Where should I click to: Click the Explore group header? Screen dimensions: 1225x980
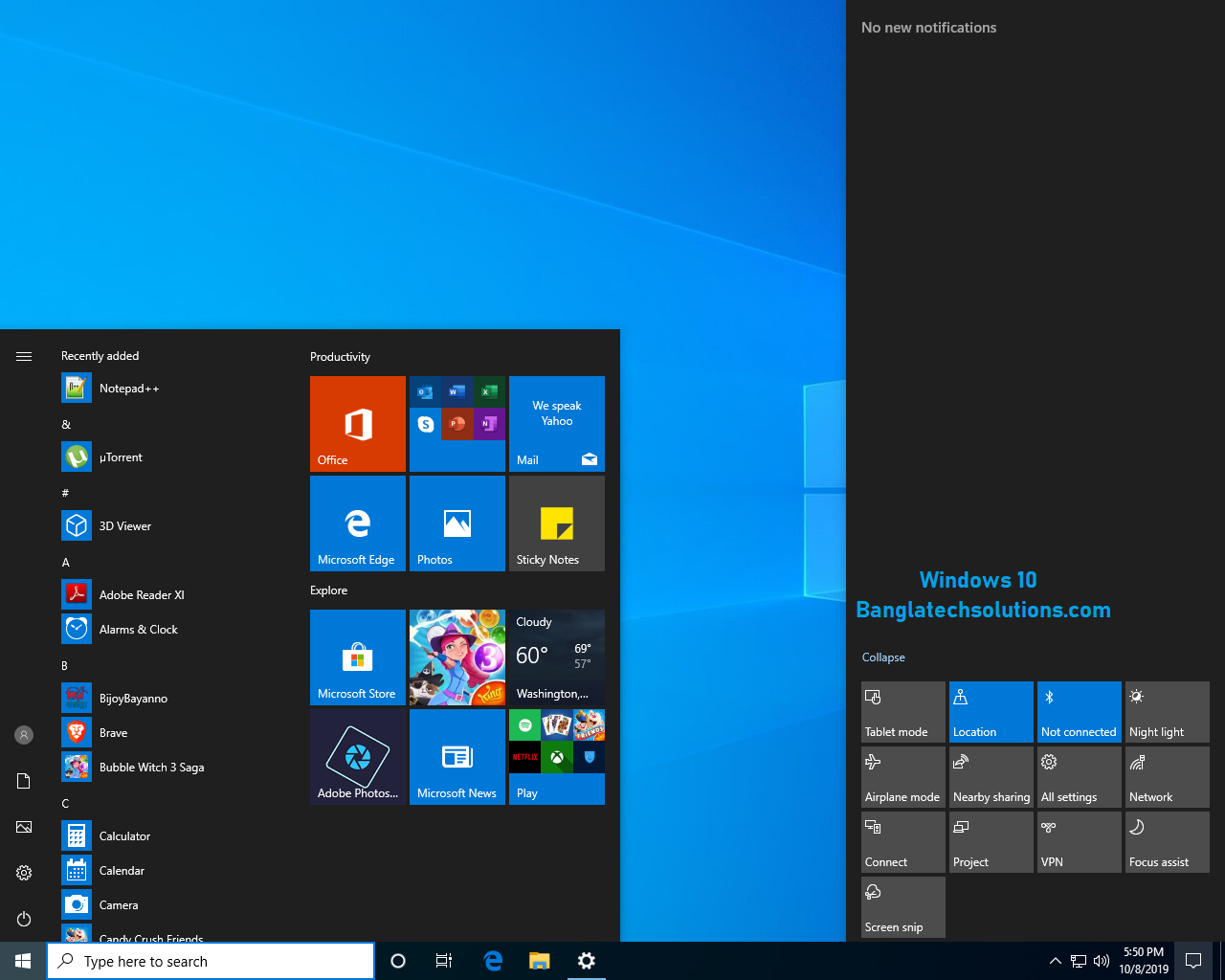328,590
